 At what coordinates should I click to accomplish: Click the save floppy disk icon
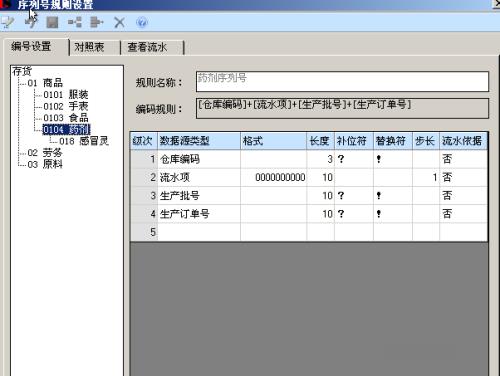[52, 22]
